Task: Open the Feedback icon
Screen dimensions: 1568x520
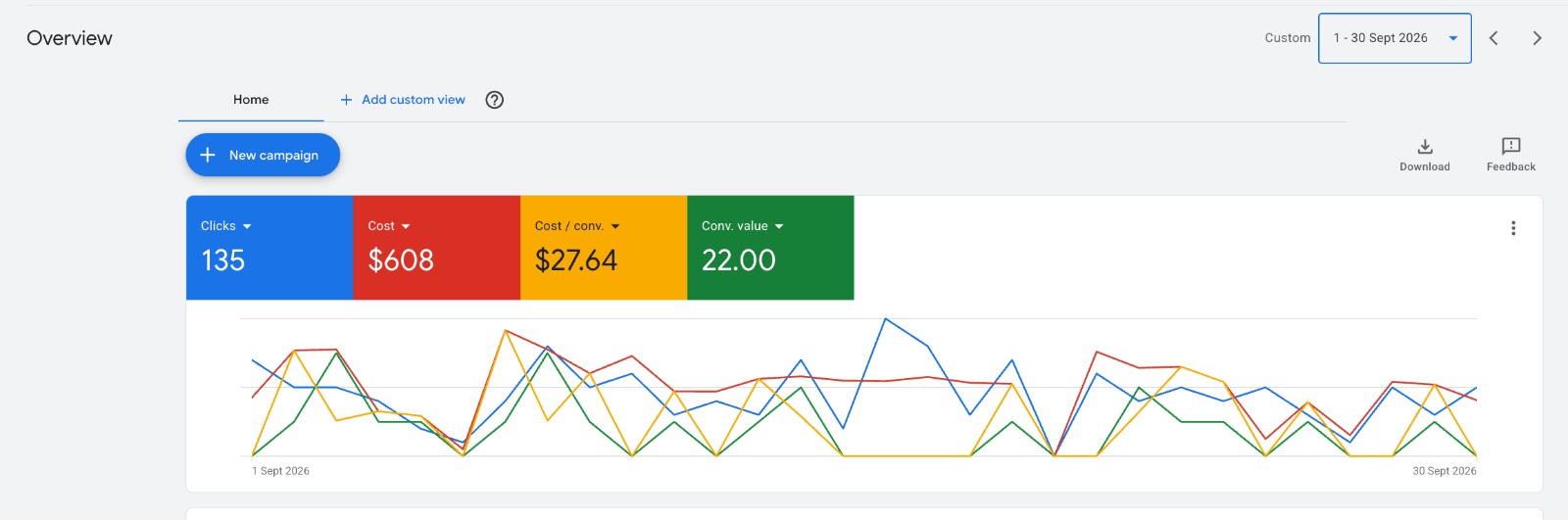Action: [x=1511, y=146]
